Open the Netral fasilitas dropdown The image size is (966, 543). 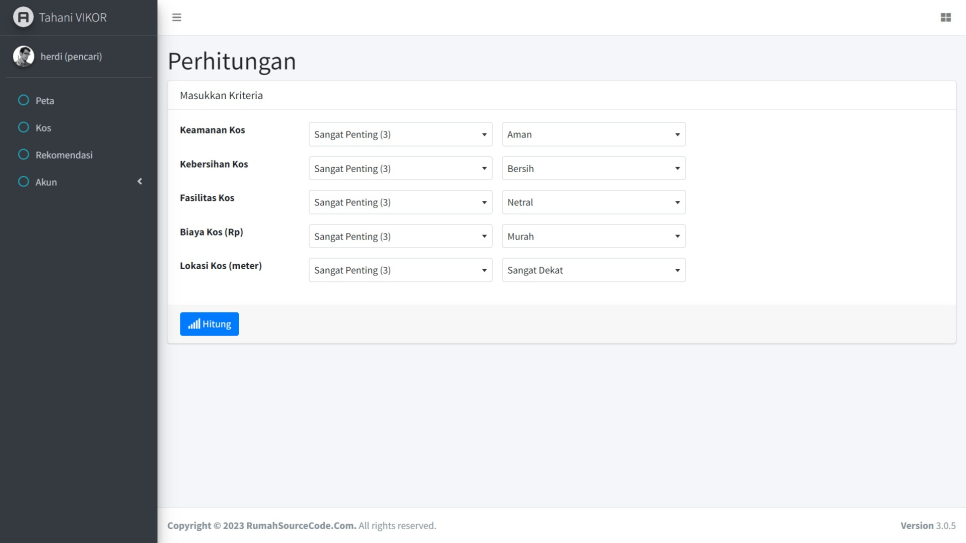(593, 202)
